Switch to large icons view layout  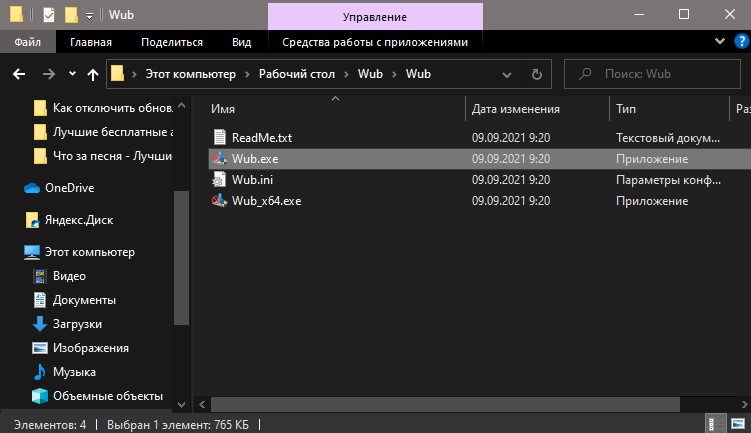point(738,424)
